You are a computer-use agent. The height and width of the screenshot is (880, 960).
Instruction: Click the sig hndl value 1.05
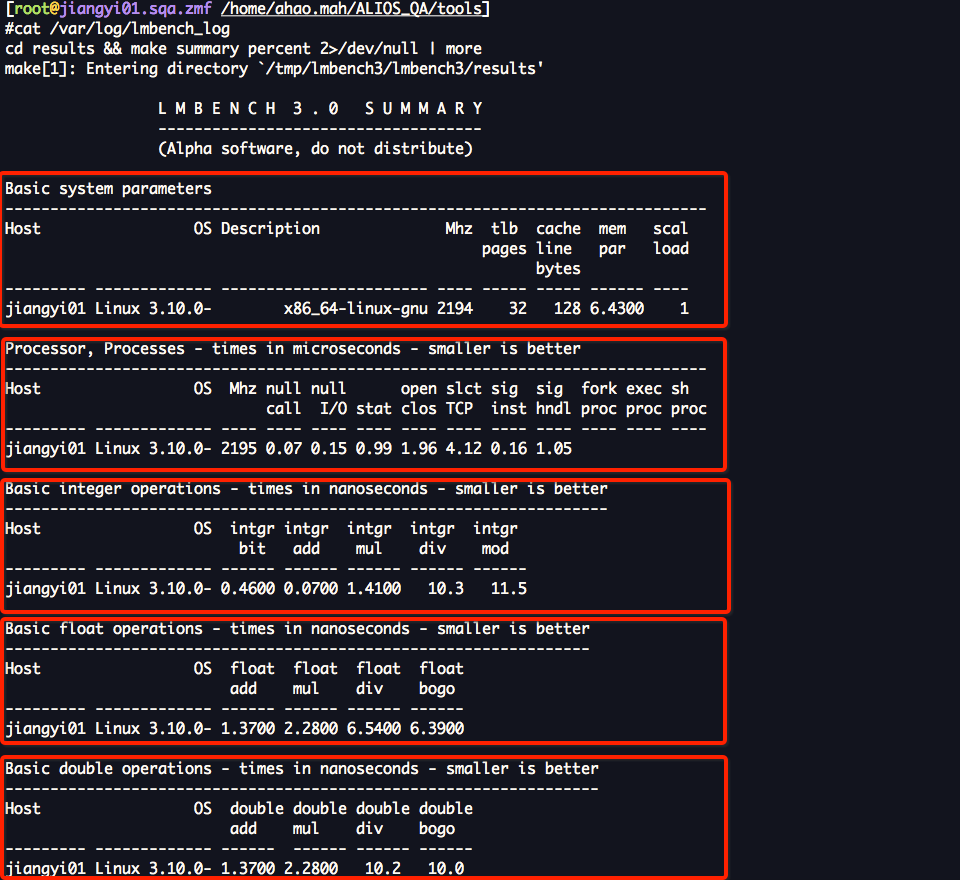click(x=553, y=449)
